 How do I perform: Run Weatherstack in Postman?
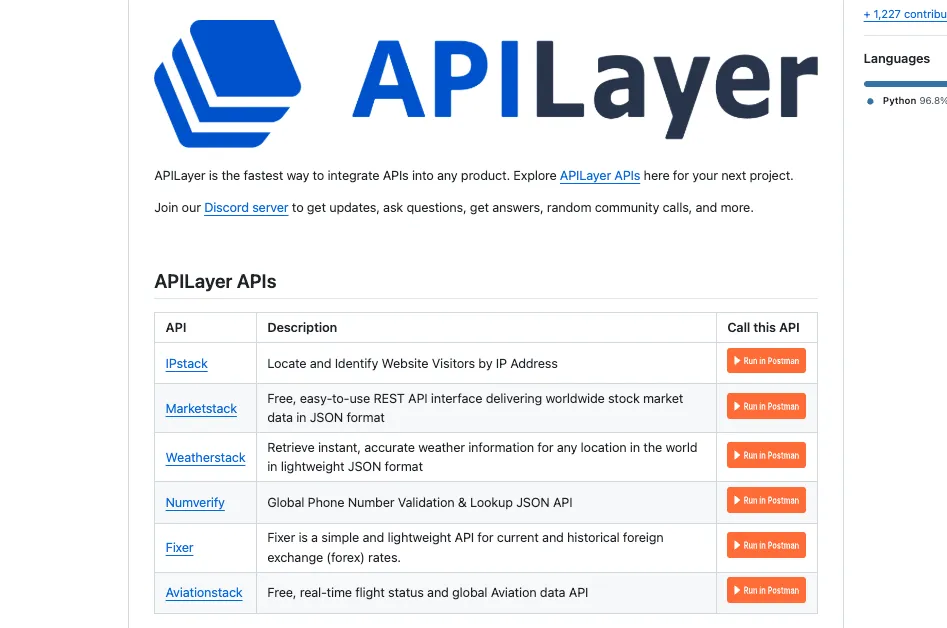tap(766, 455)
